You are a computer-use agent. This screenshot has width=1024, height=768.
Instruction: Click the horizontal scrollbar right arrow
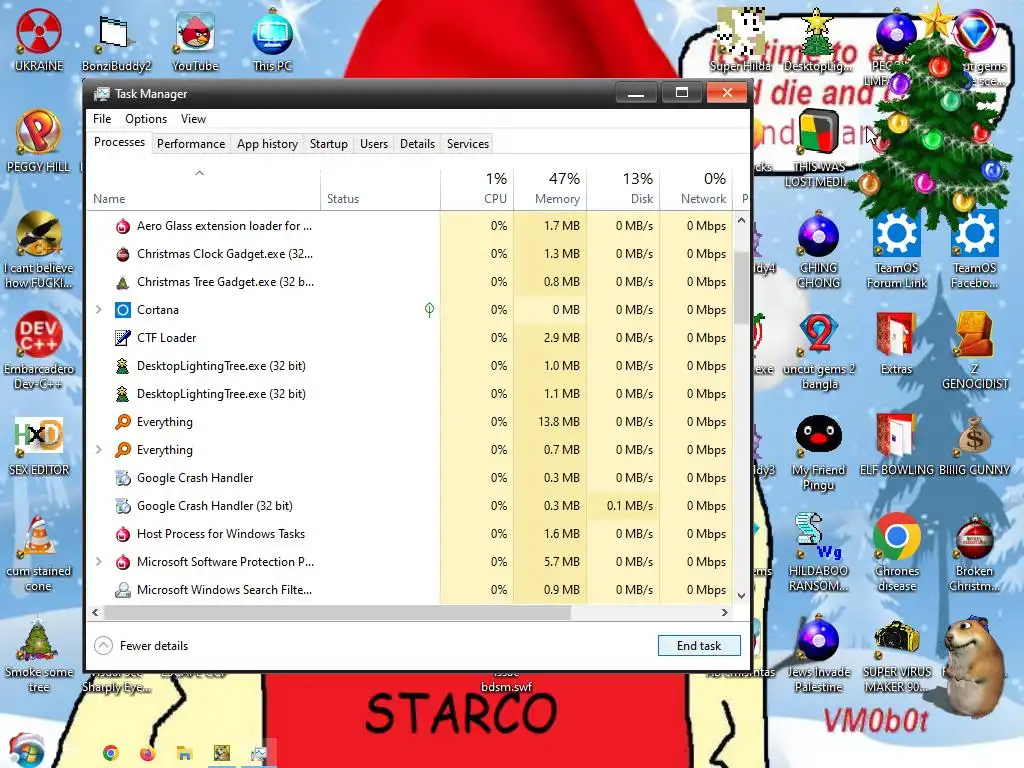724,613
